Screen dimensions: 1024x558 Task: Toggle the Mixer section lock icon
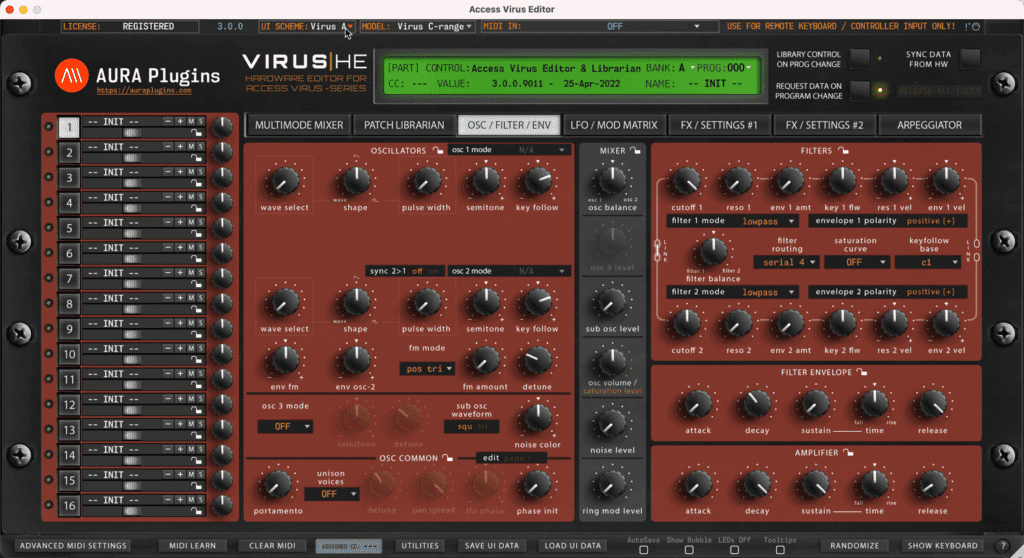[635, 151]
